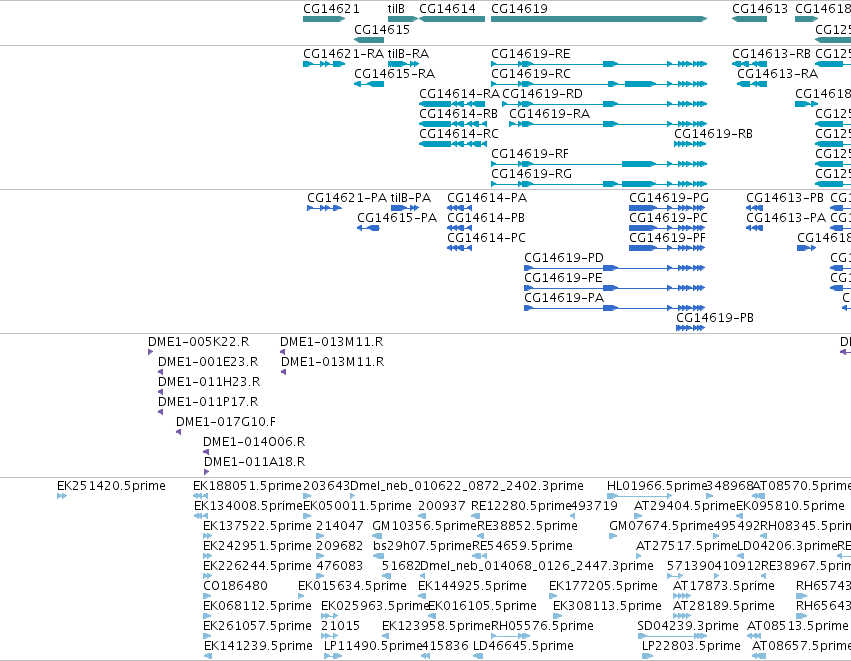This screenshot has width=851, height=661.
Task: Click transcript CG14619-RB
Action: pyautogui.click(x=690, y=144)
